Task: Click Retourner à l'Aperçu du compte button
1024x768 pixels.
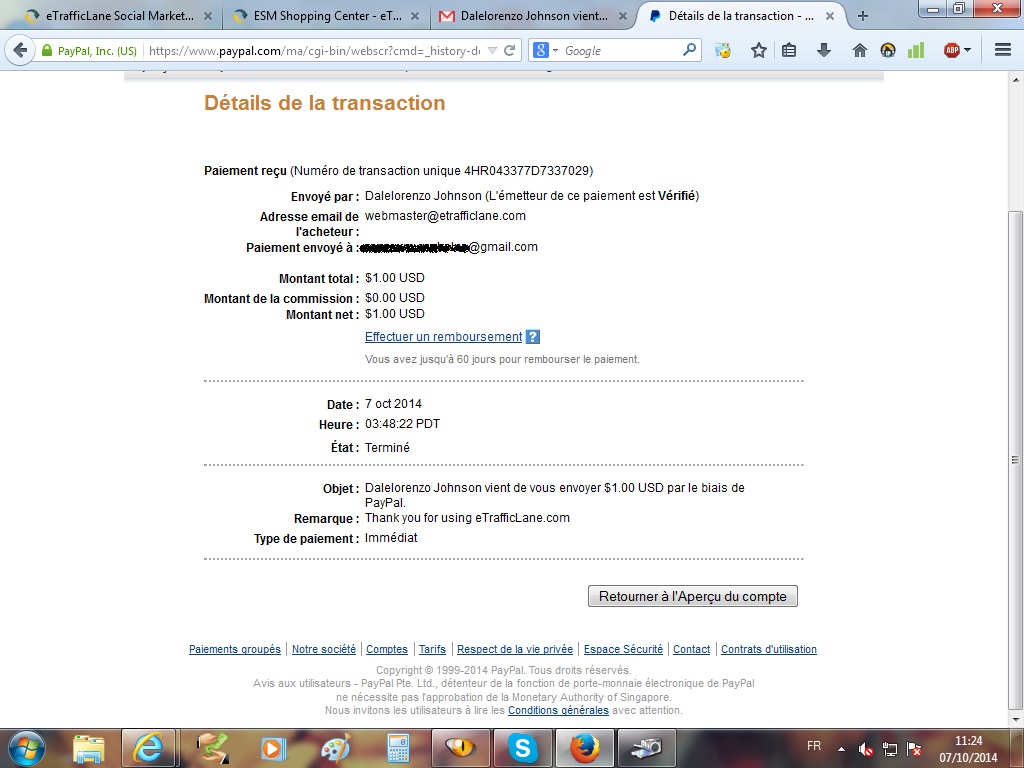Action: pyautogui.click(x=693, y=596)
